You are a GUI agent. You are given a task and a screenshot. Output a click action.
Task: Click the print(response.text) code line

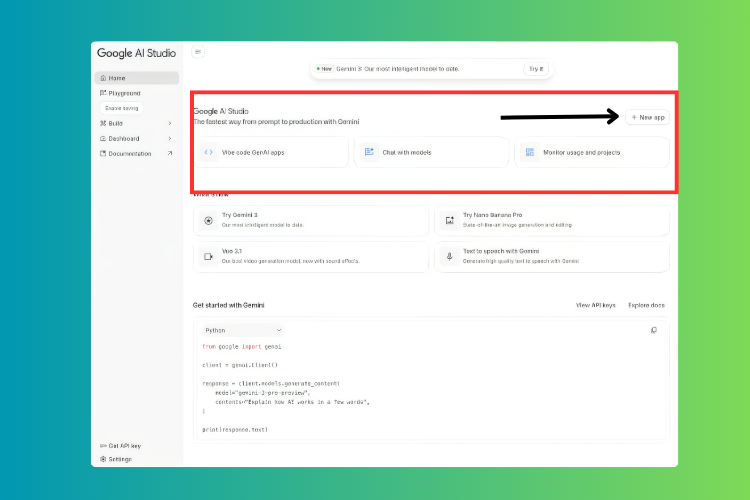(x=235, y=430)
